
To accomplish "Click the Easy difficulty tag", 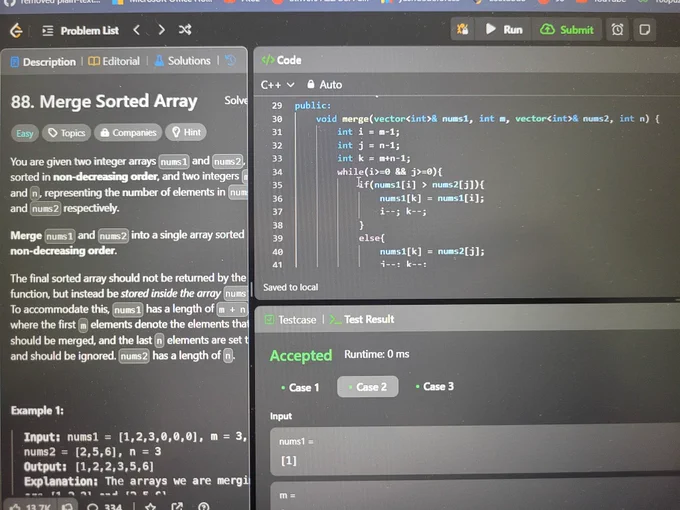I will (x=25, y=133).
